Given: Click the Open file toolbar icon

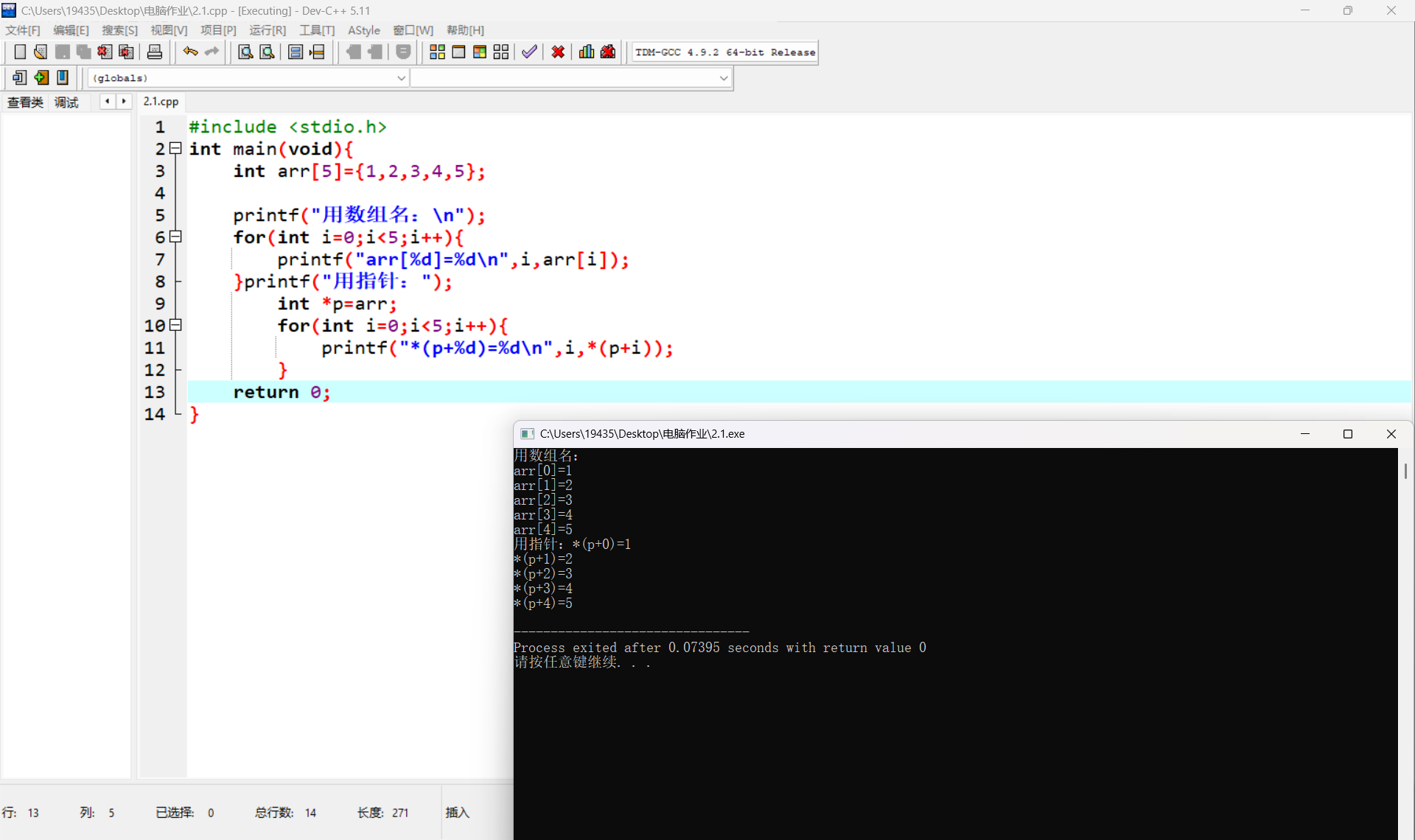Looking at the screenshot, I should (x=41, y=52).
